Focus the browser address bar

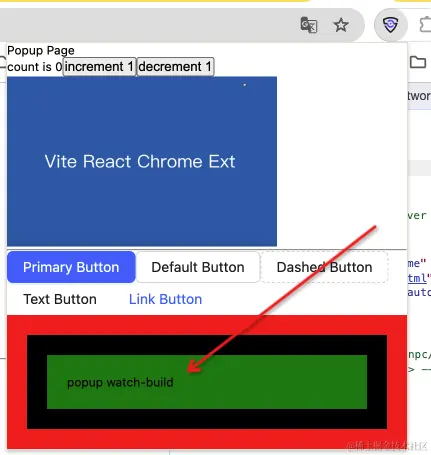pyautogui.click(x=147, y=25)
